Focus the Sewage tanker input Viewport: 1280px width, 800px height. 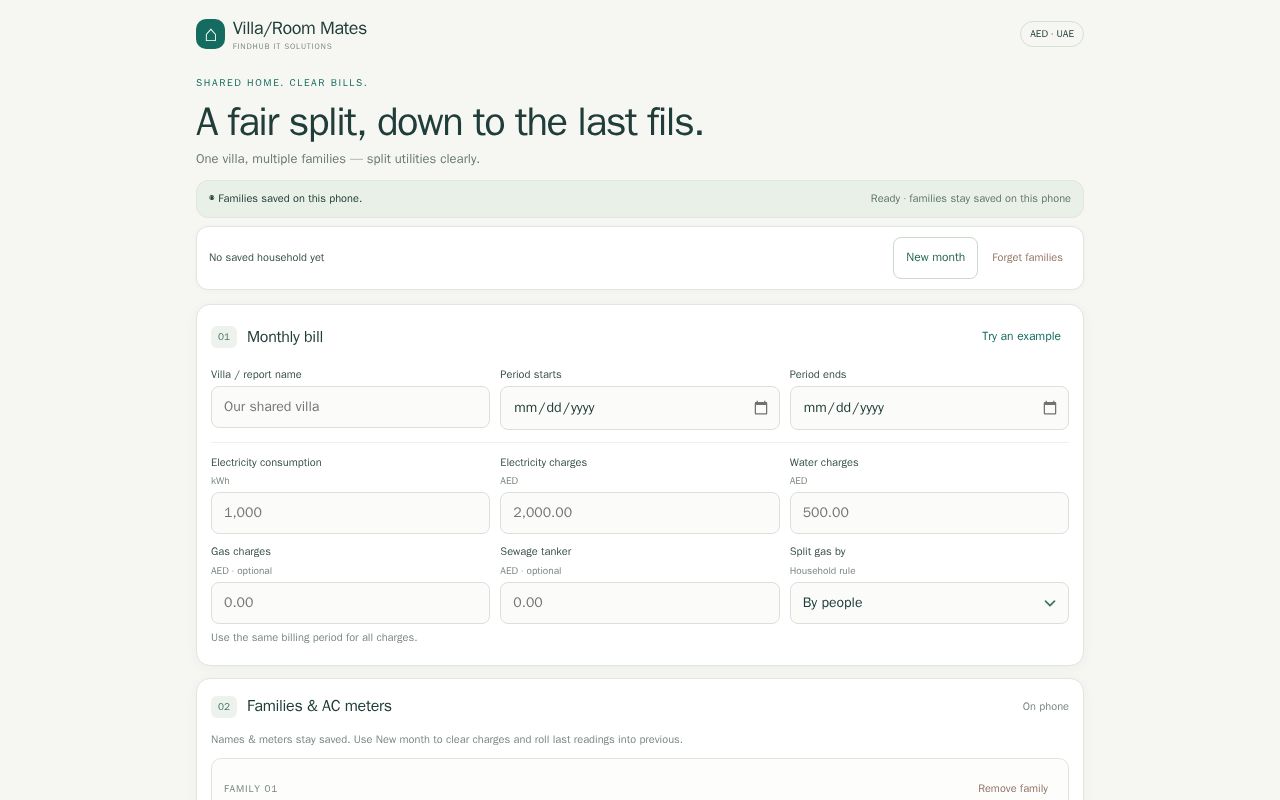(640, 603)
